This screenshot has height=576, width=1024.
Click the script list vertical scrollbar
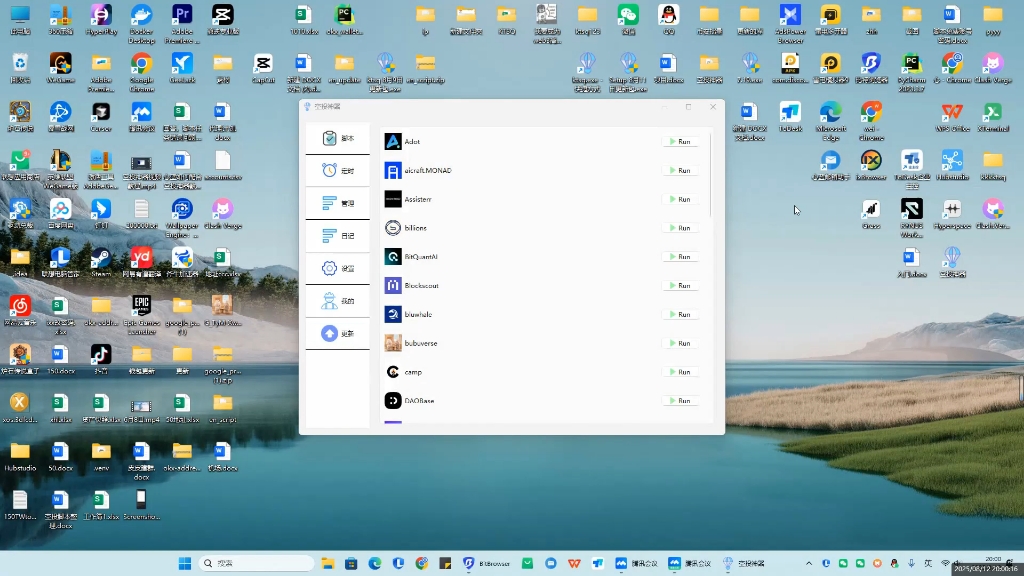click(711, 175)
